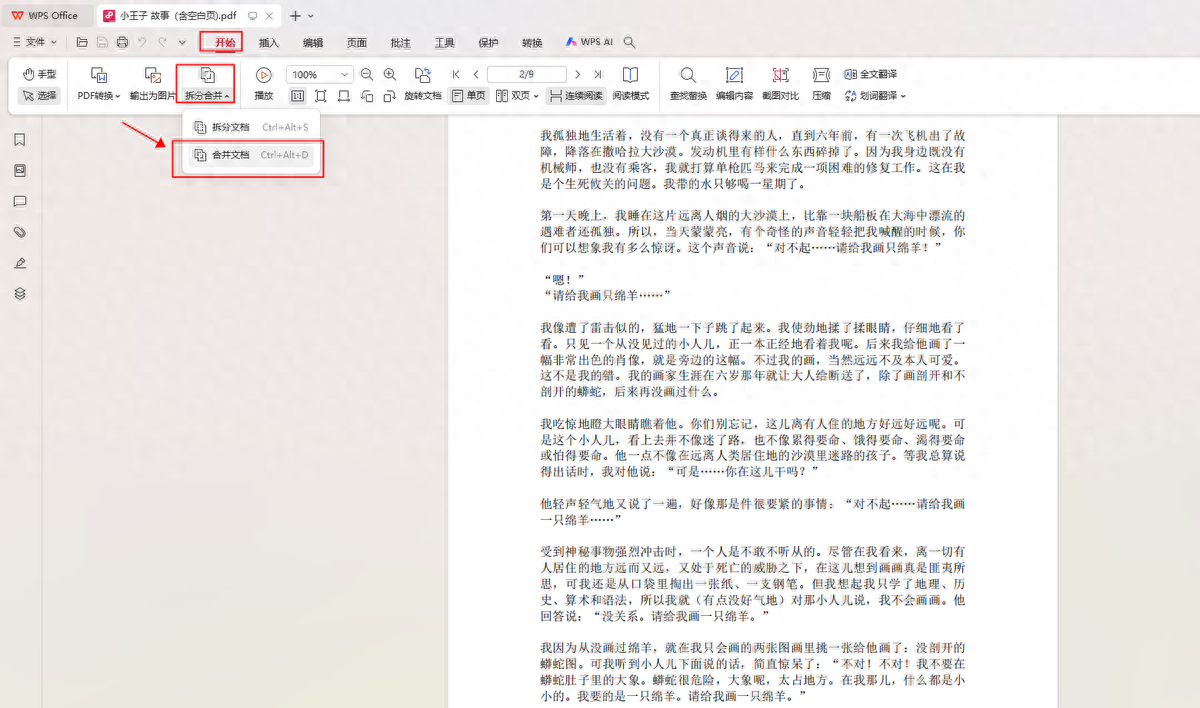Switch to the 转换 tab

(x=532, y=43)
